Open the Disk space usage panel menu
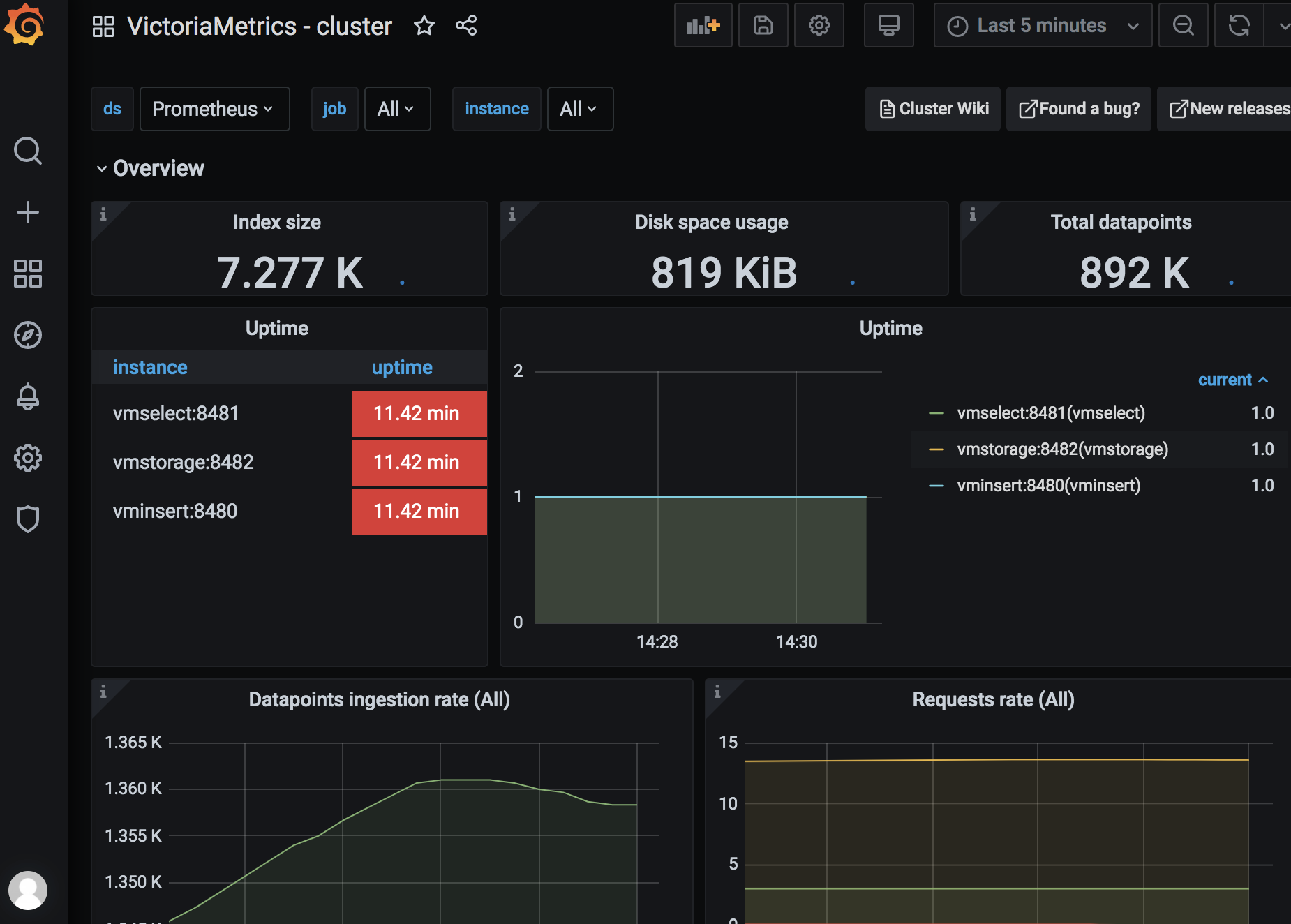 [x=711, y=222]
